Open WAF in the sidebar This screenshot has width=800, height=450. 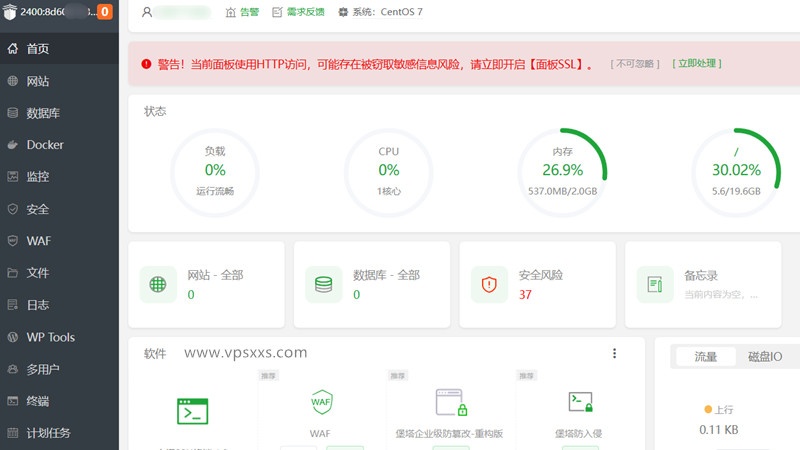point(39,241)
